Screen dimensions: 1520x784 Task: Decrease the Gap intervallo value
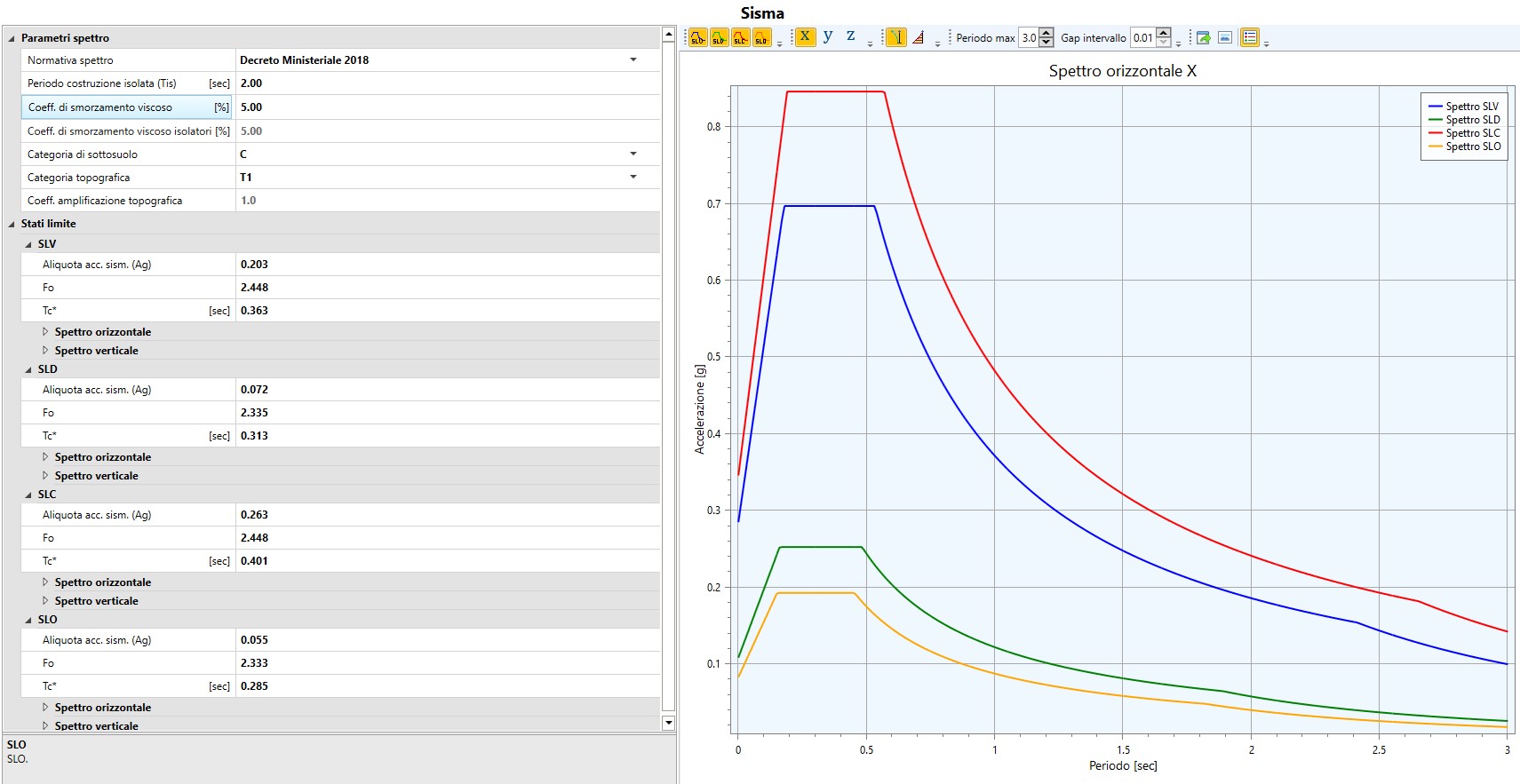(1164, 42)
